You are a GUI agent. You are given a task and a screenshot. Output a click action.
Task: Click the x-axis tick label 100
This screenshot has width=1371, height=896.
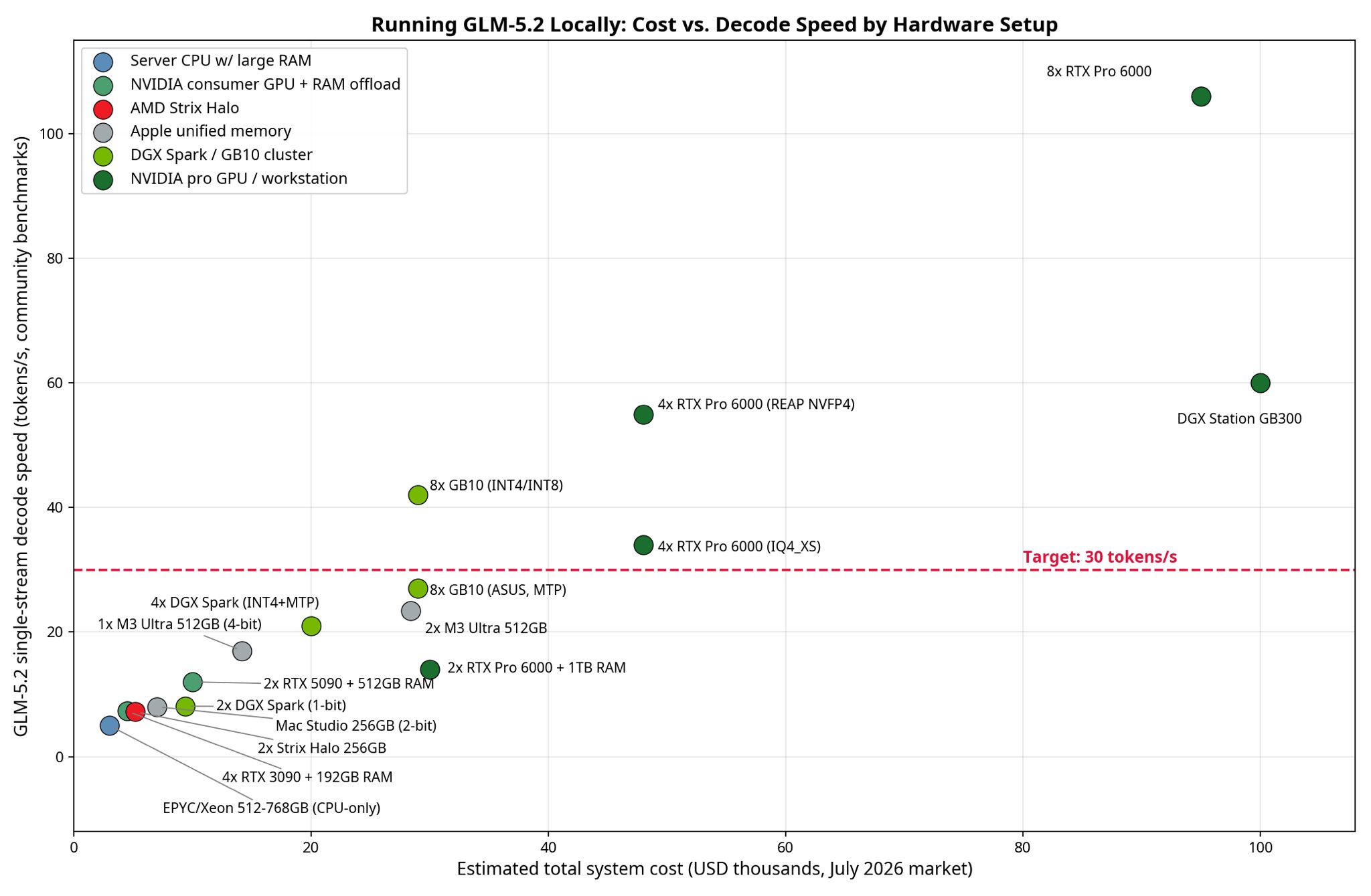[1260, 848]
